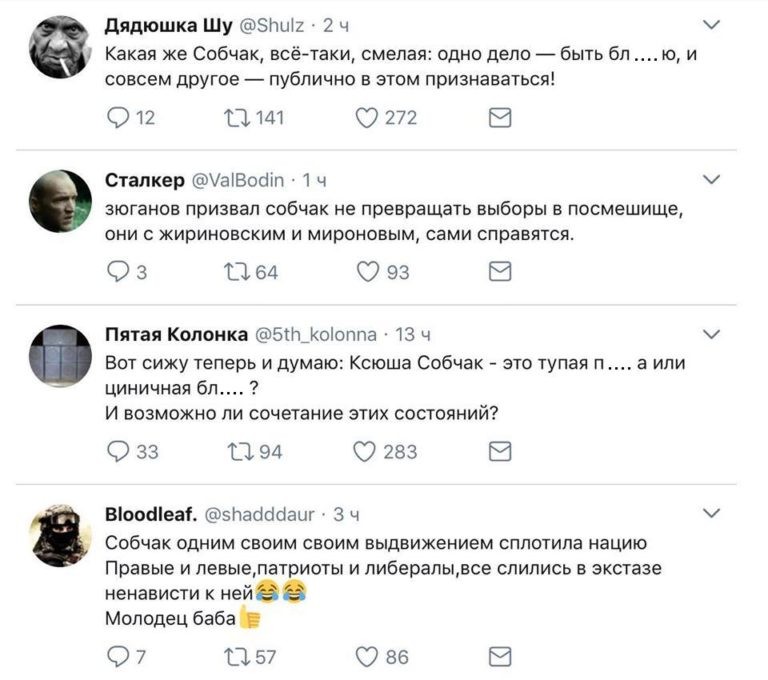Screen dimensions: 768x680
Task: Send Дядюшка Шу's tweet via direct message
Action: [498, 119]
